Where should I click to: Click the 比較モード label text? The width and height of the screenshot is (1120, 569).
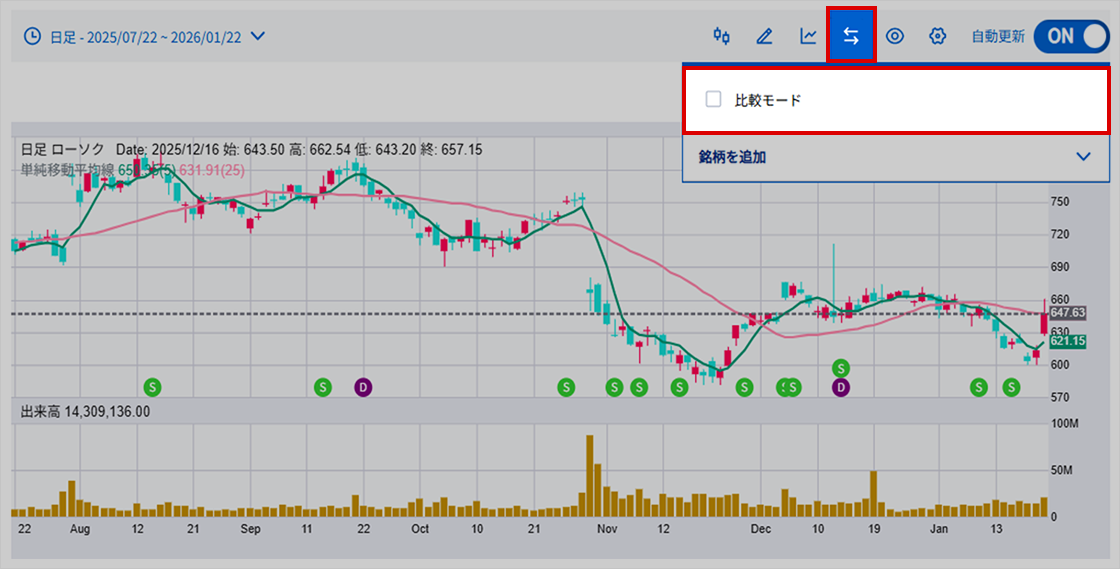[x=768, y=100]
